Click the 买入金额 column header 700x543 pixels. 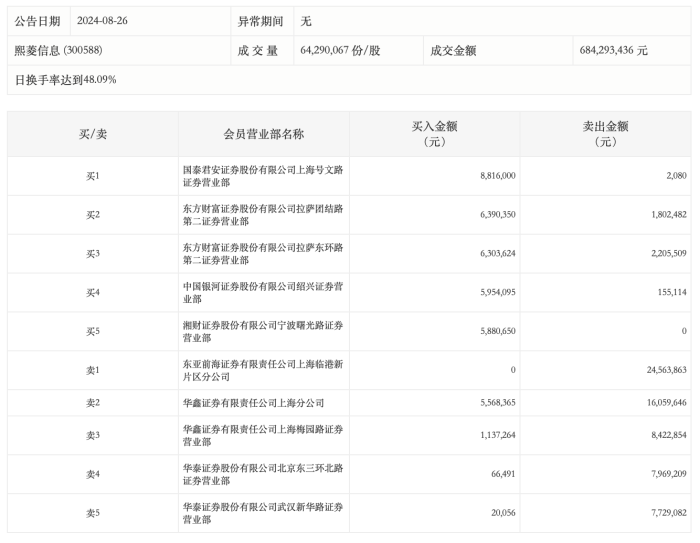pos(434,134)
